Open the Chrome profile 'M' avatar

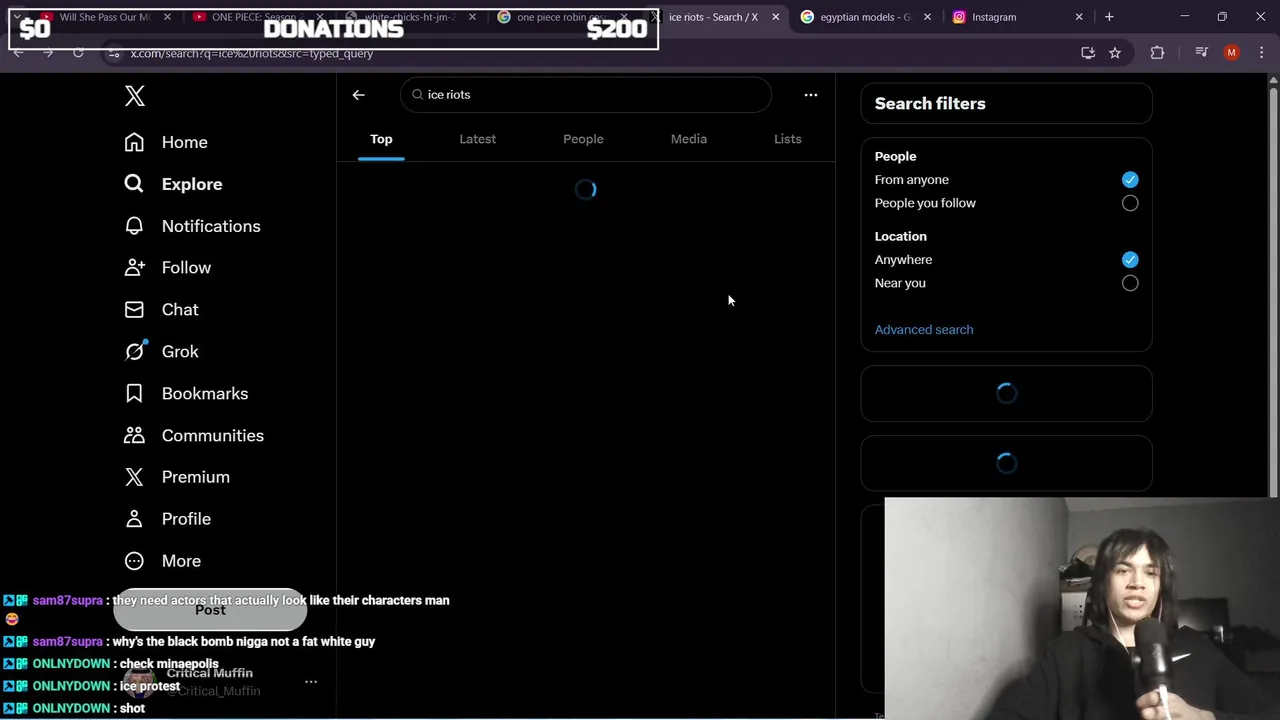click(x=1232, y=53)
